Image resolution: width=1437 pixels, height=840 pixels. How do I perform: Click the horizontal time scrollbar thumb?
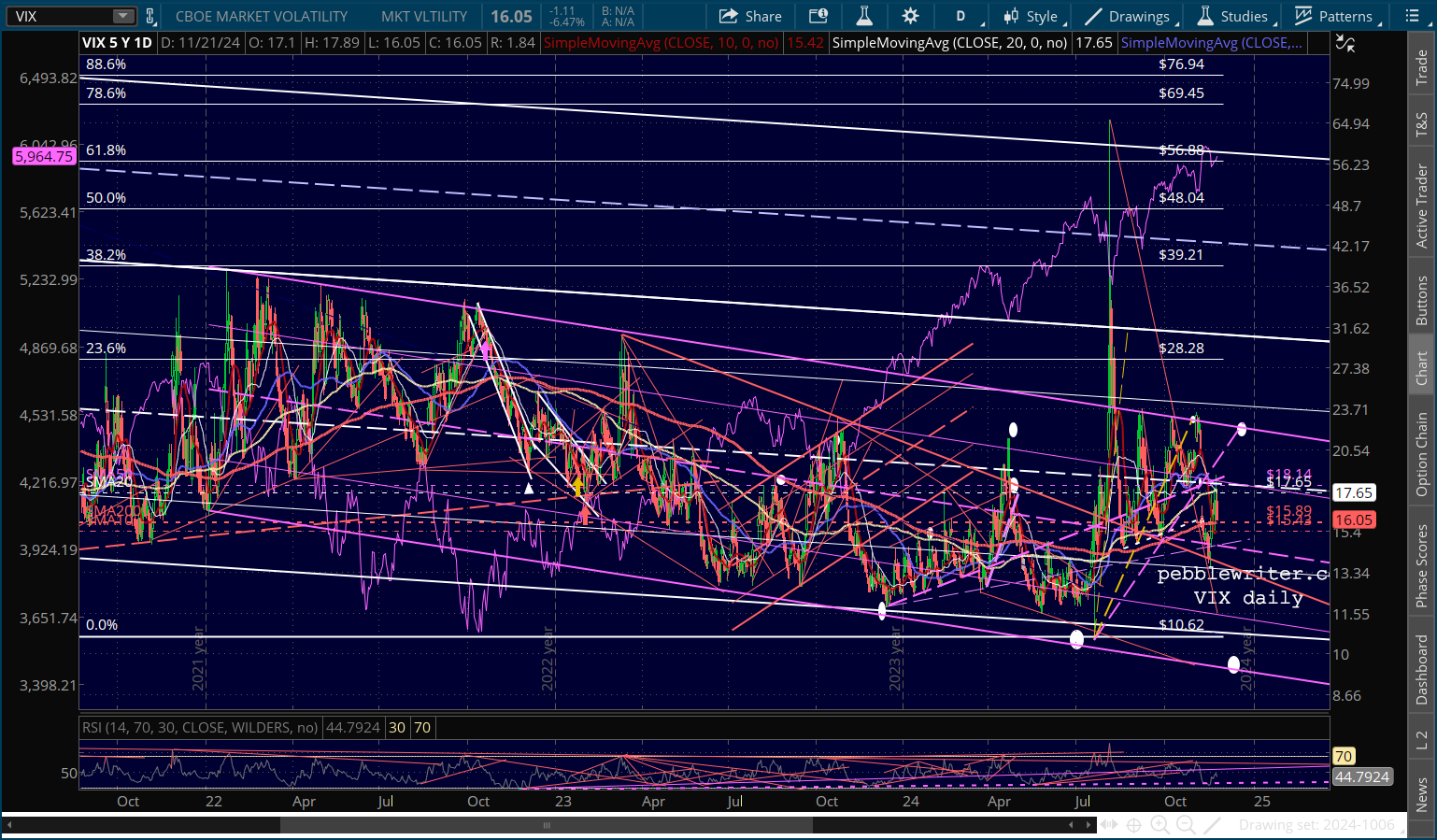coord(547,824)
